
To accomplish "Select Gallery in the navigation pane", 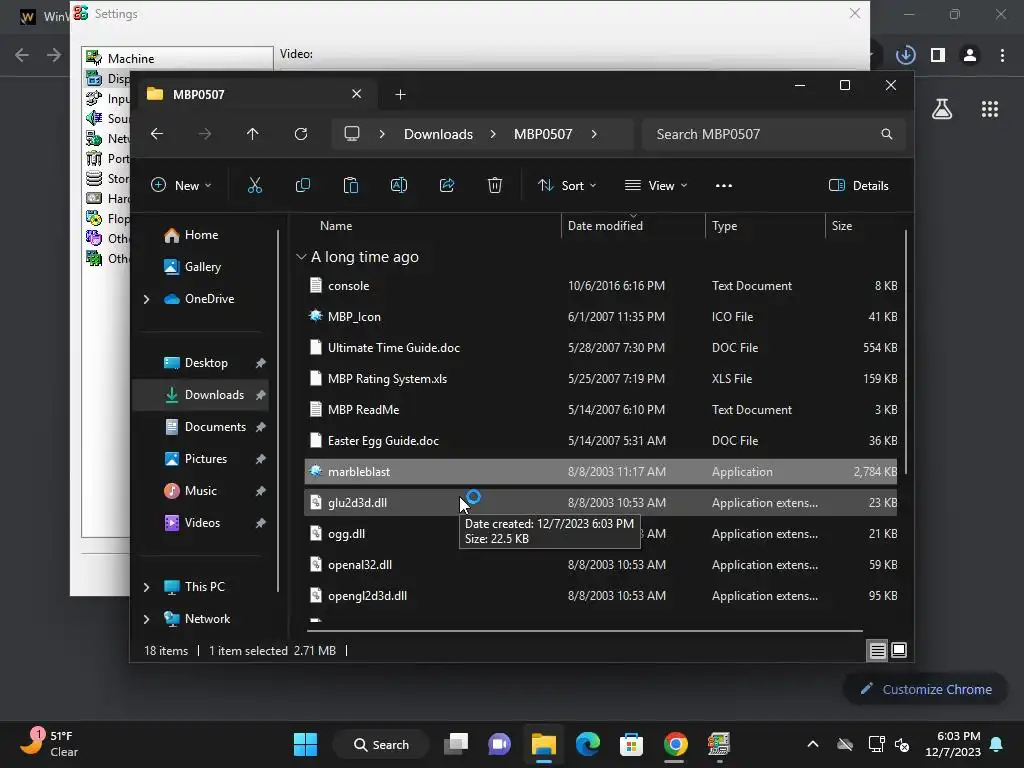I will (202, 267).
